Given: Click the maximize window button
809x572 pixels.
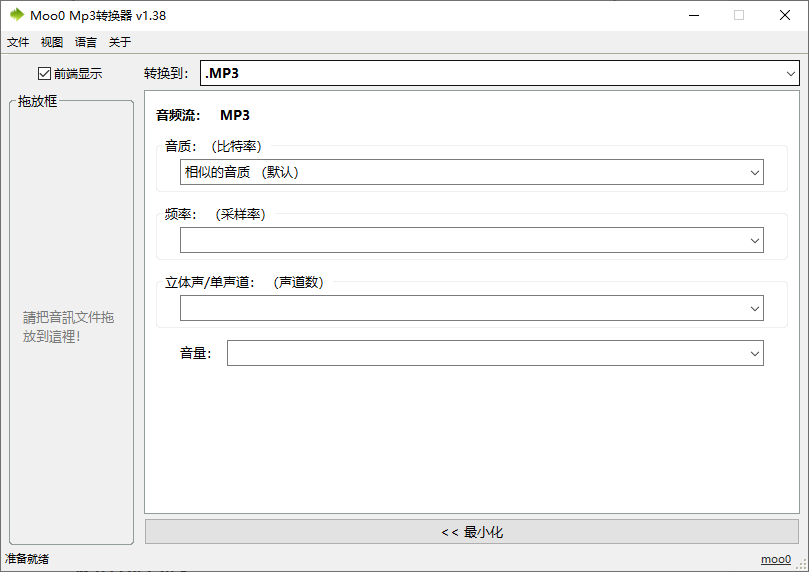Looking at the screenshot, I should point(739,15).
